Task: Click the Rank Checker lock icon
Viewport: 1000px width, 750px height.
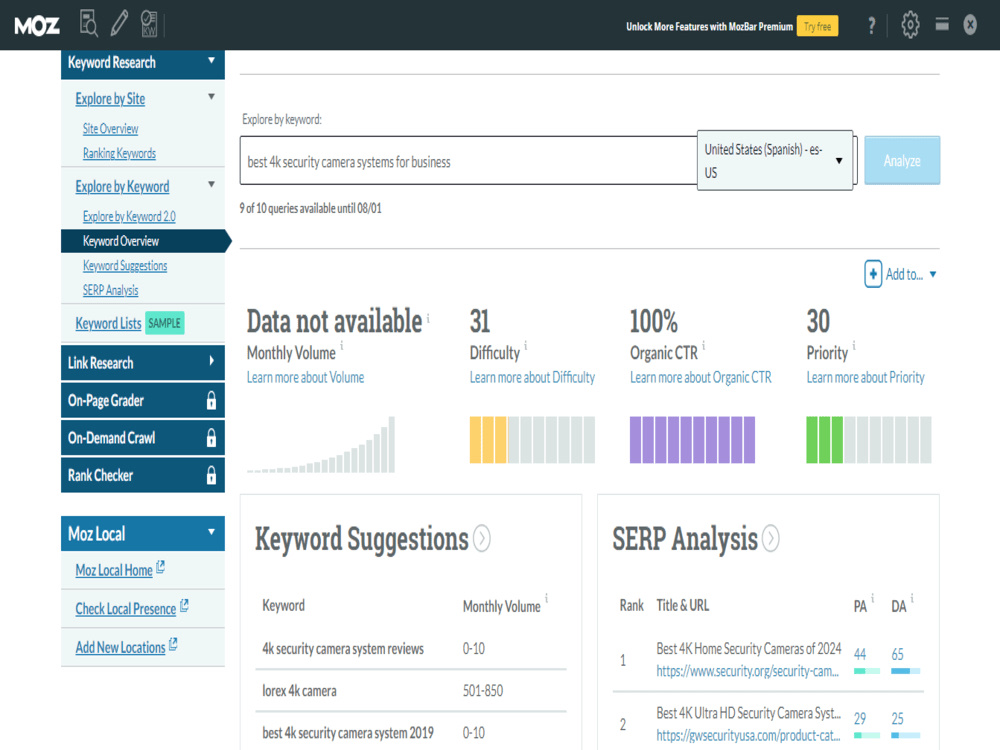Action: coord(211,476)
